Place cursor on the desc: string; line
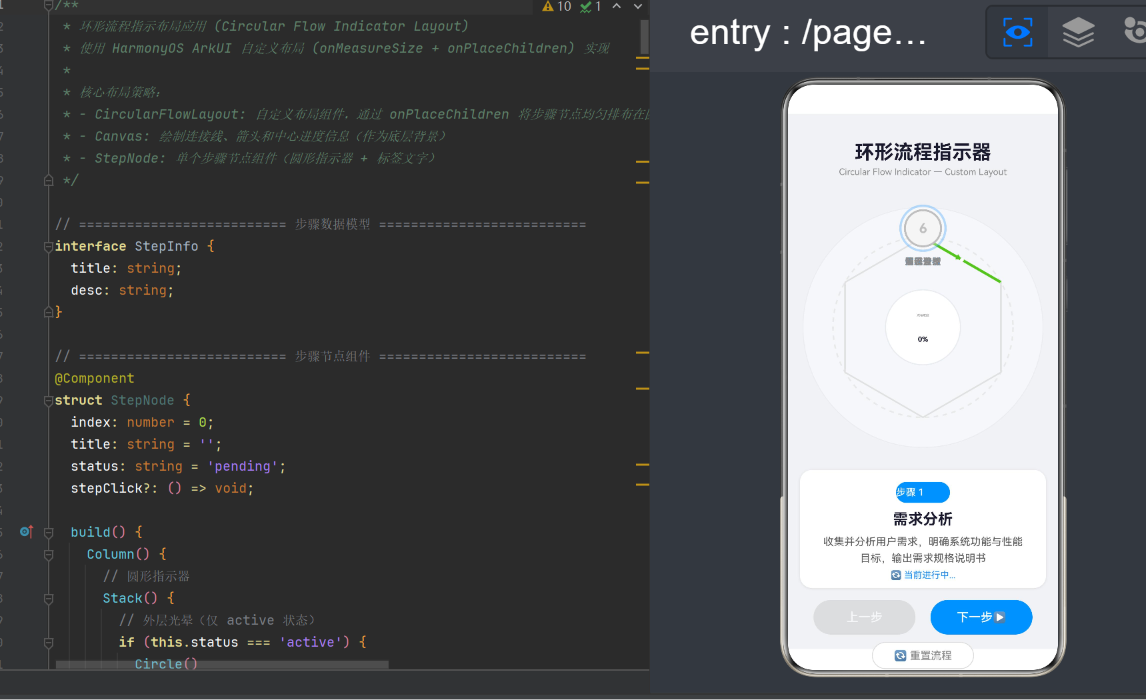Screen dimensions: 1146x700 (122, 290)
